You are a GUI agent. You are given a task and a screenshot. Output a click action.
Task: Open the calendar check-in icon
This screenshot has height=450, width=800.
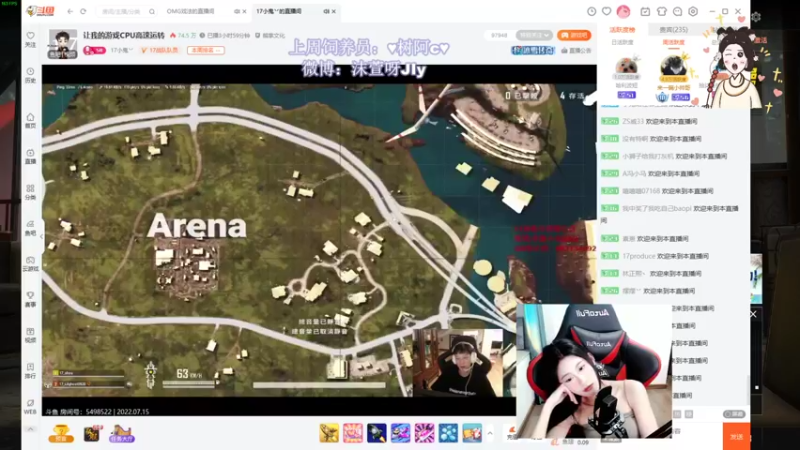point(645,11)
